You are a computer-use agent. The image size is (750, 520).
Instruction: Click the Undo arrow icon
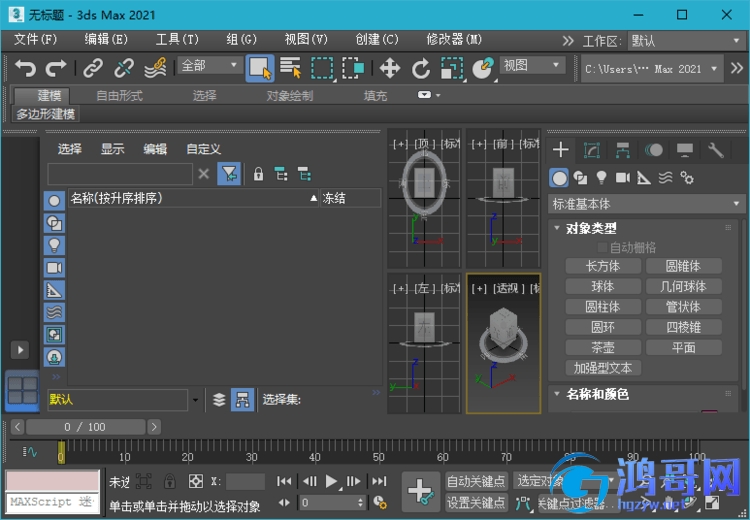click(x=26, y=68)
